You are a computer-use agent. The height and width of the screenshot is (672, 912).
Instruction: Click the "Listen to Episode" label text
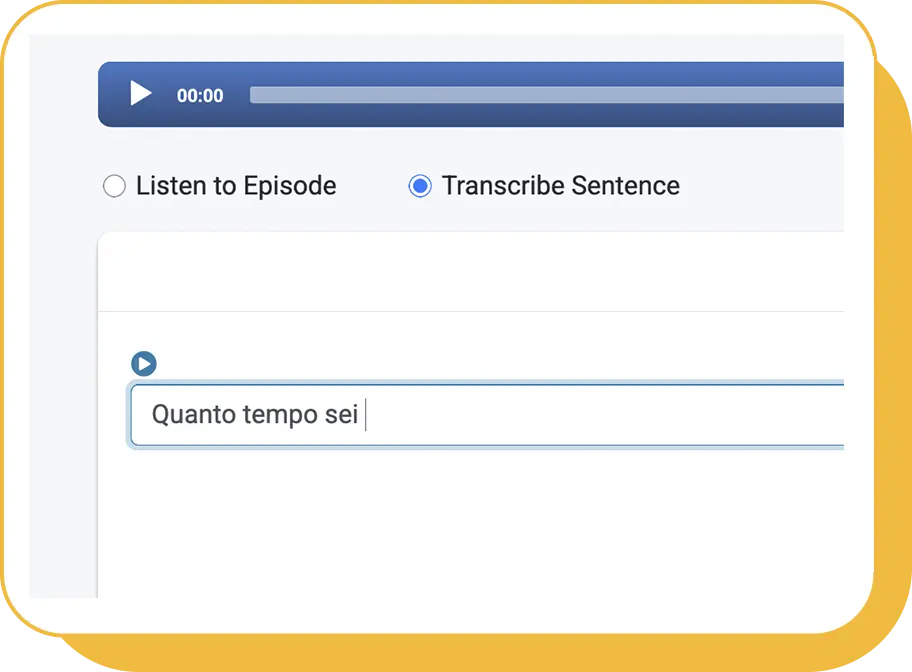pos(236,186)
